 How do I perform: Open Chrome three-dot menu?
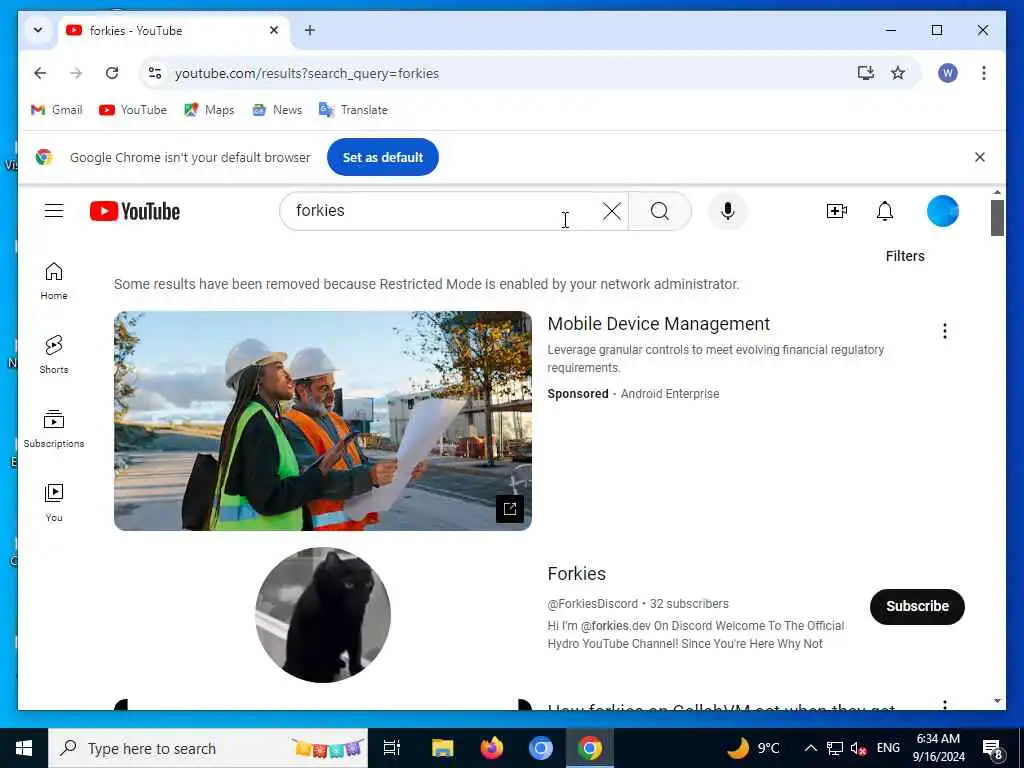pos(984,73)
